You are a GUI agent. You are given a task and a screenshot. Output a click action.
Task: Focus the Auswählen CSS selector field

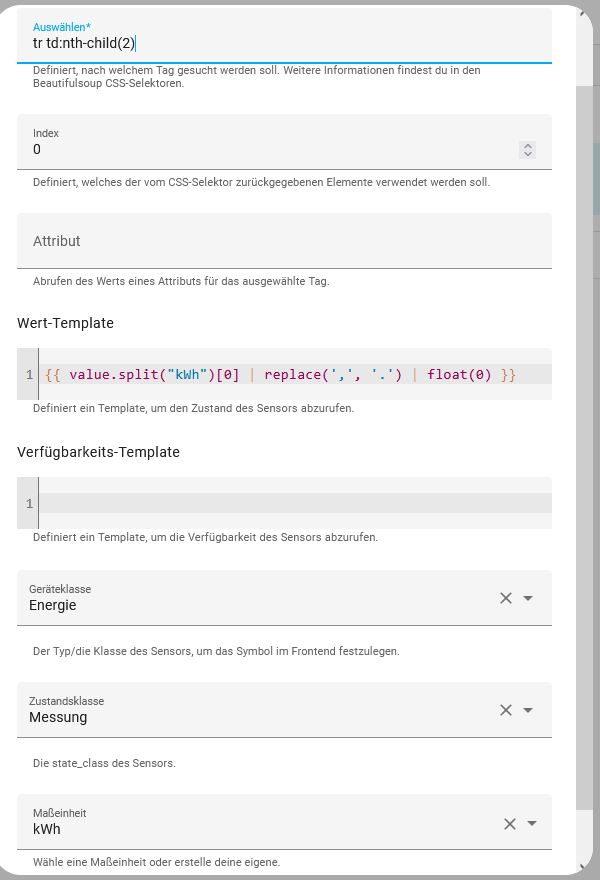[x=284, y=36]
